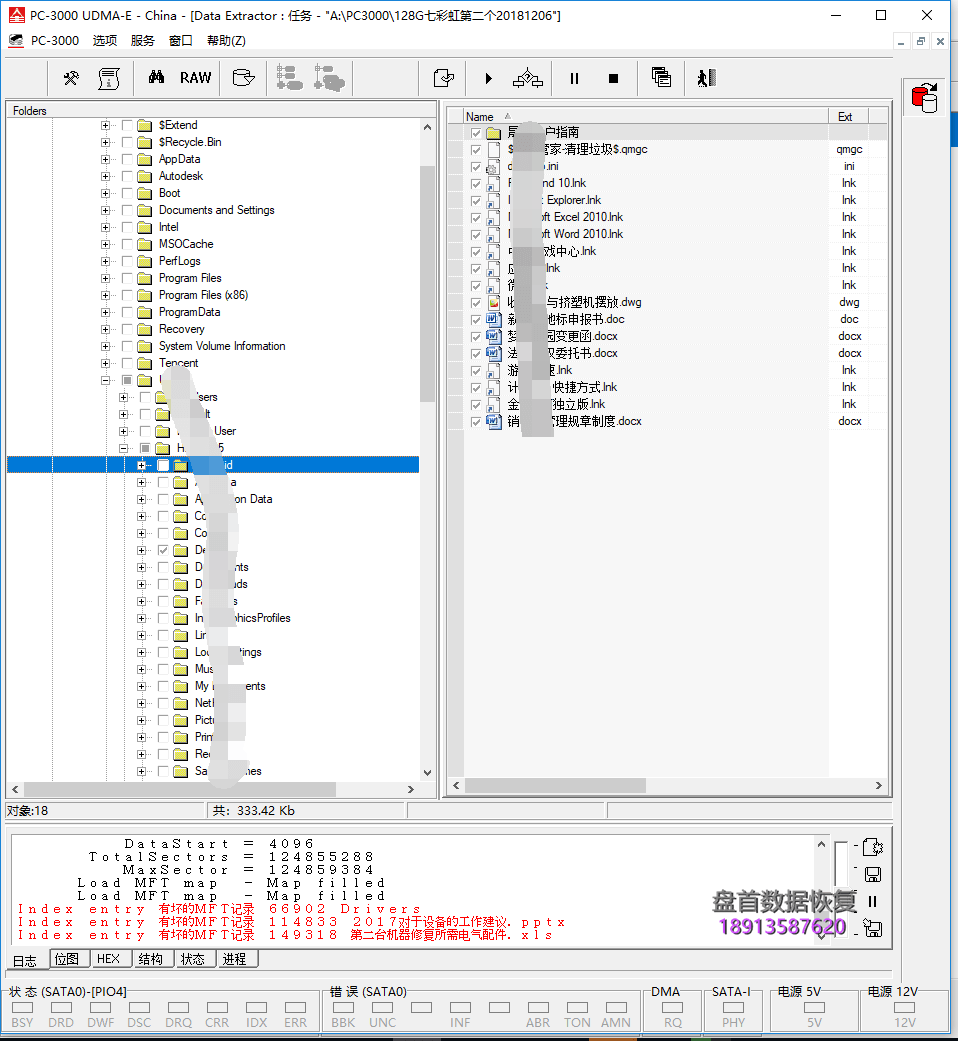Sort file list by Name column
This screenshot has width=958, height=1041.
[645, 116]
